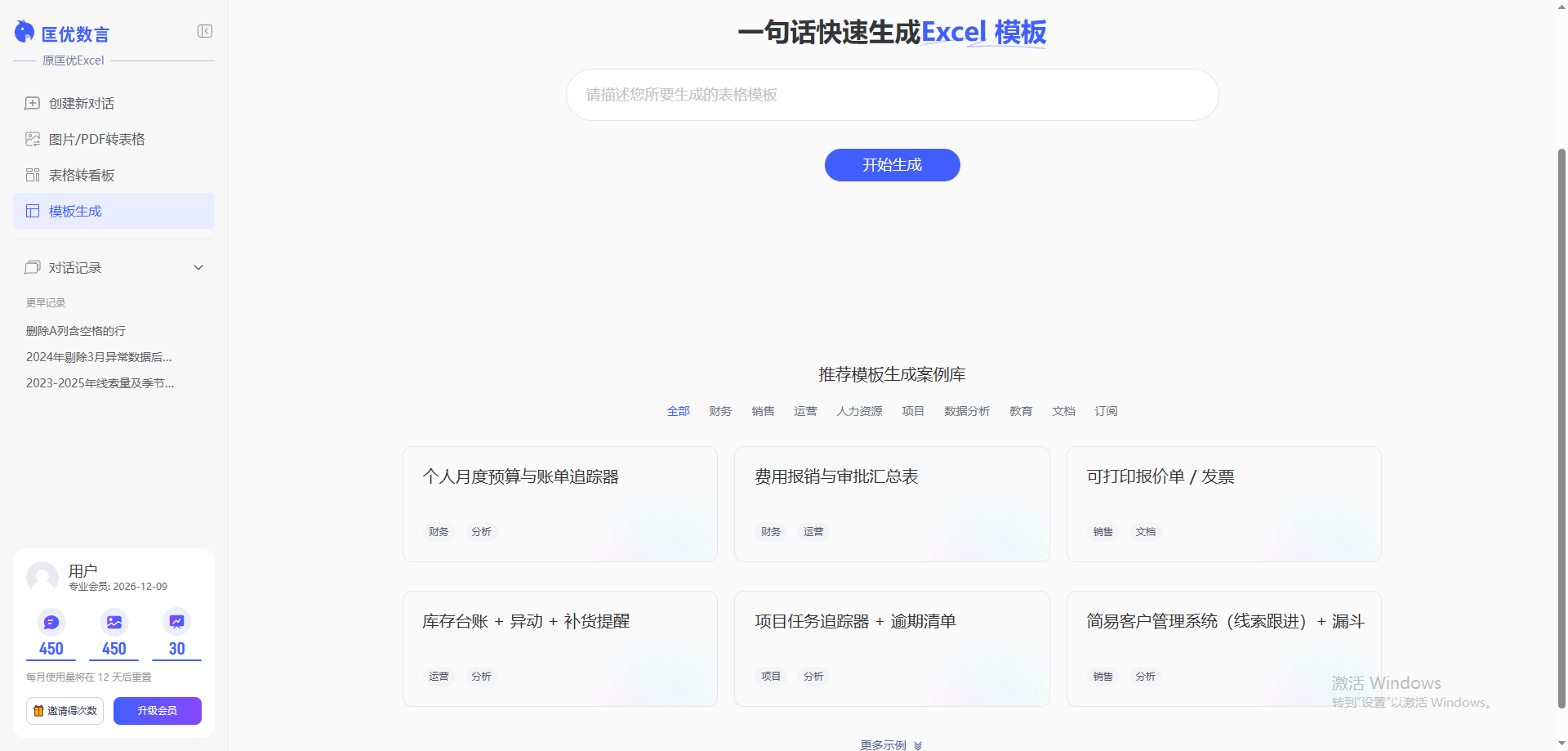Expand 更多示例 to show more templates
1568x751 pixels.
click(890, 744)
